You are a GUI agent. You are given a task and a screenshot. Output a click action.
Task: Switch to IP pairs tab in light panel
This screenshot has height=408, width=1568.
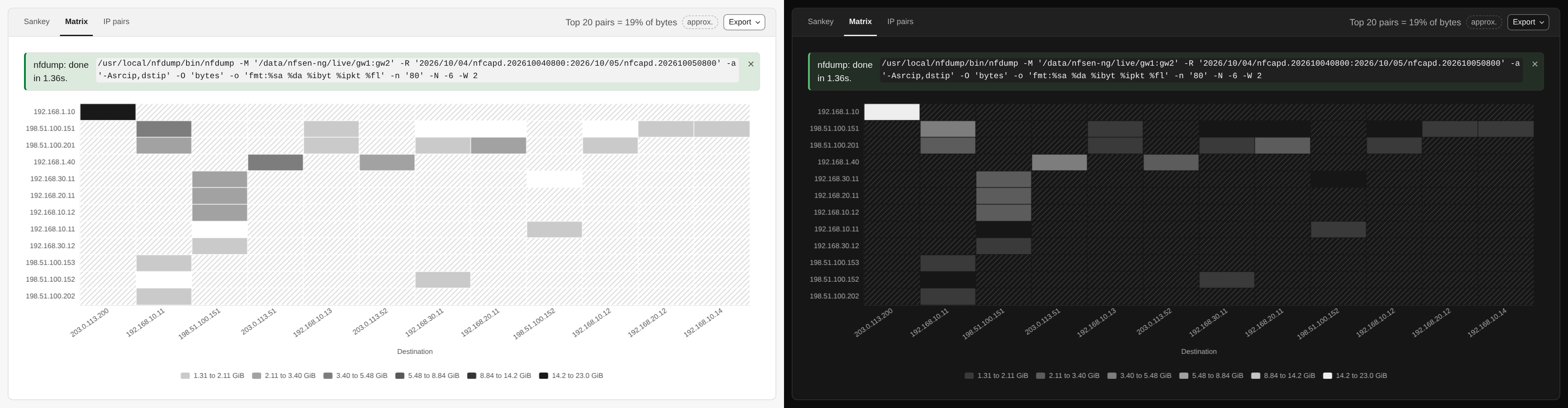[x=116, y=21]
